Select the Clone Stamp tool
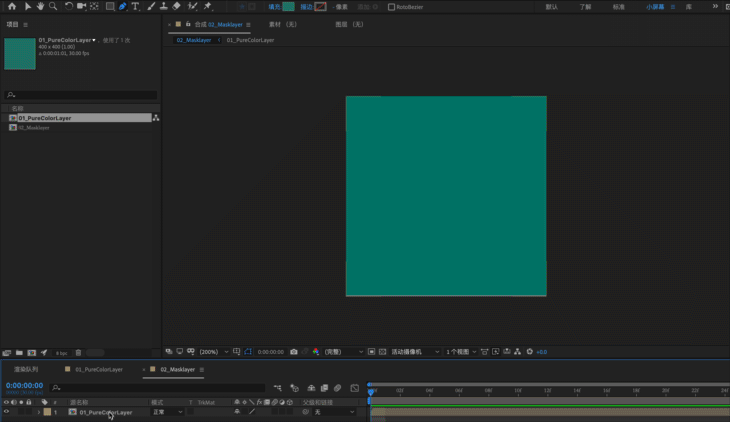This screenshot has width=730, height=422. coord(163,7)
